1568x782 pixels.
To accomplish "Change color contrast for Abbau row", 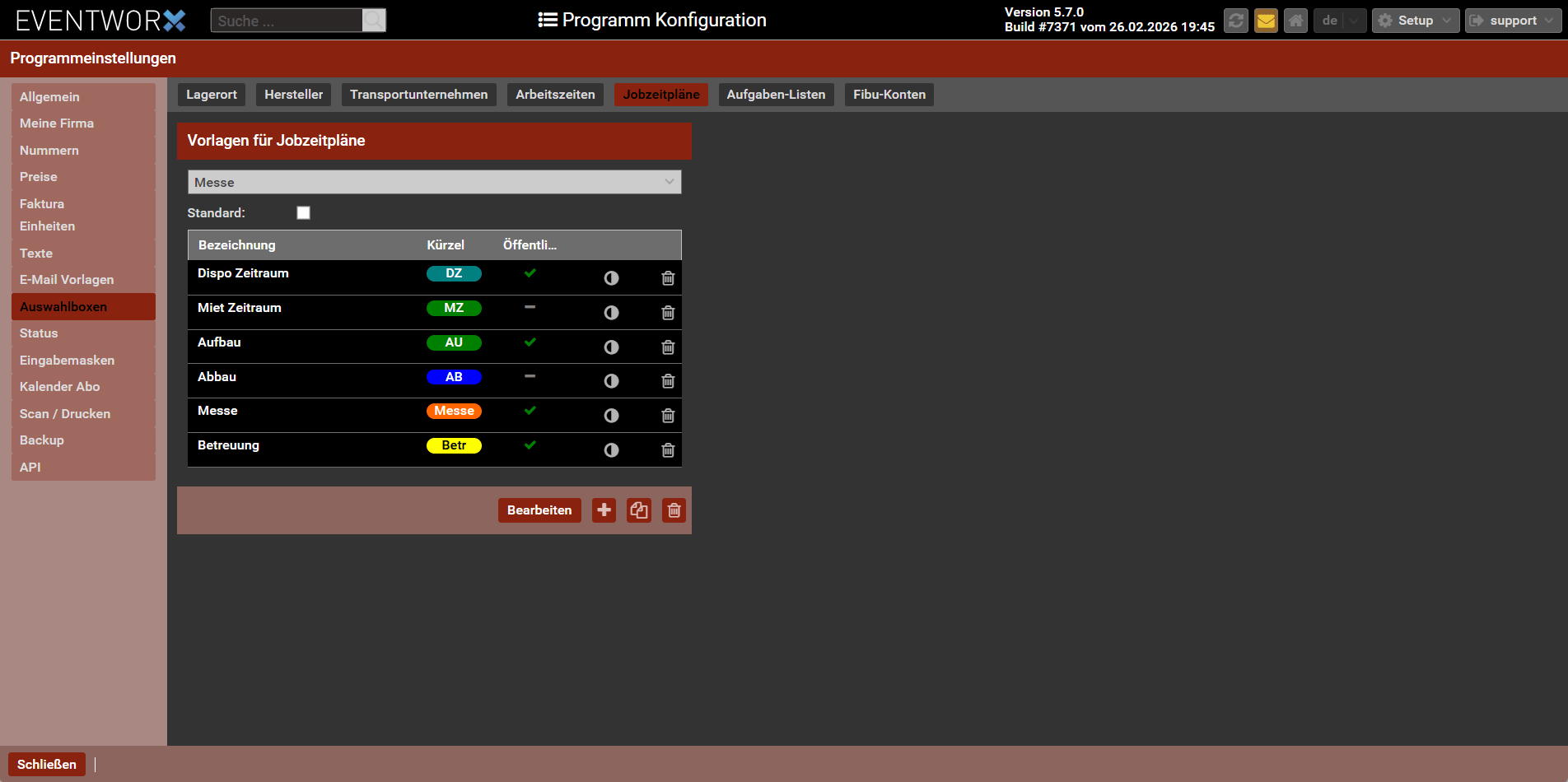I will coord(611,381).
